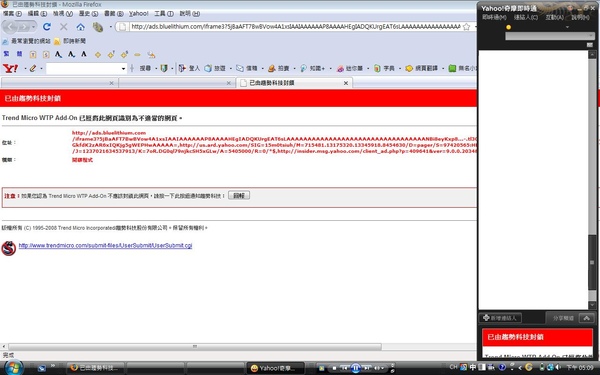Click the Firefox Reload icon
600x375 pixels.
click(47, 26)
